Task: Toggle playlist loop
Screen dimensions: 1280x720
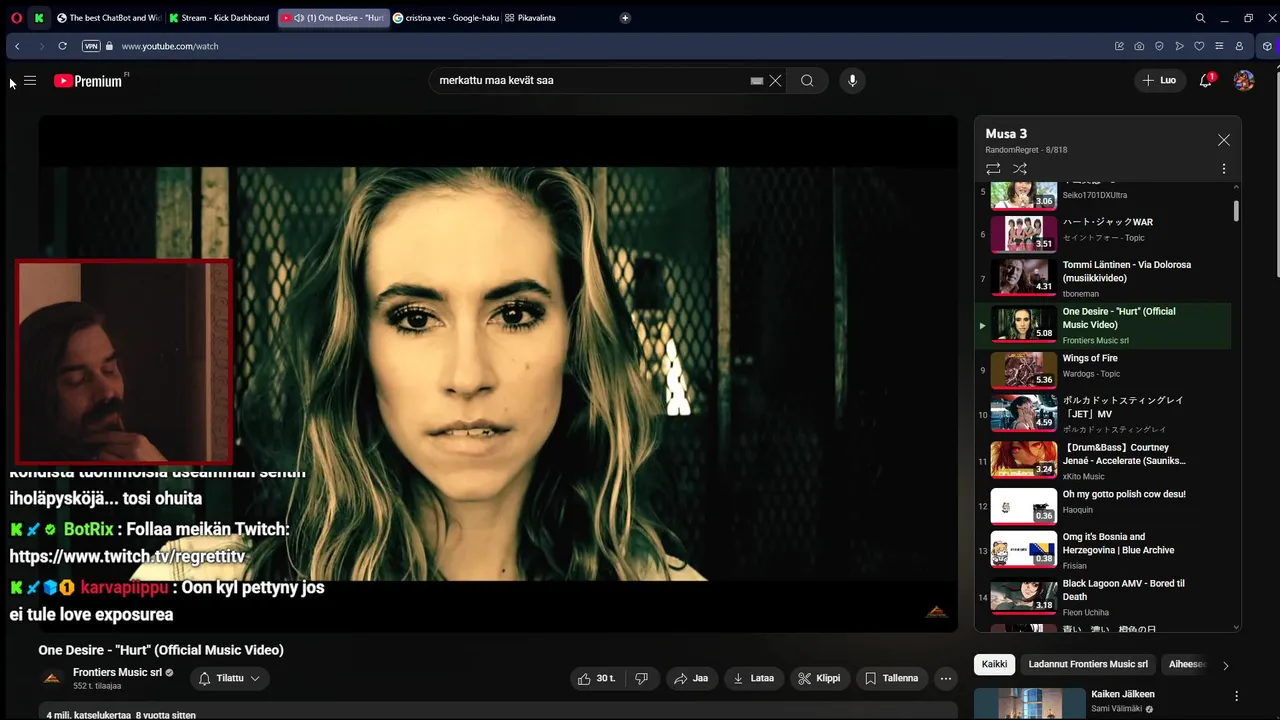Action: [x=993, y=169]
